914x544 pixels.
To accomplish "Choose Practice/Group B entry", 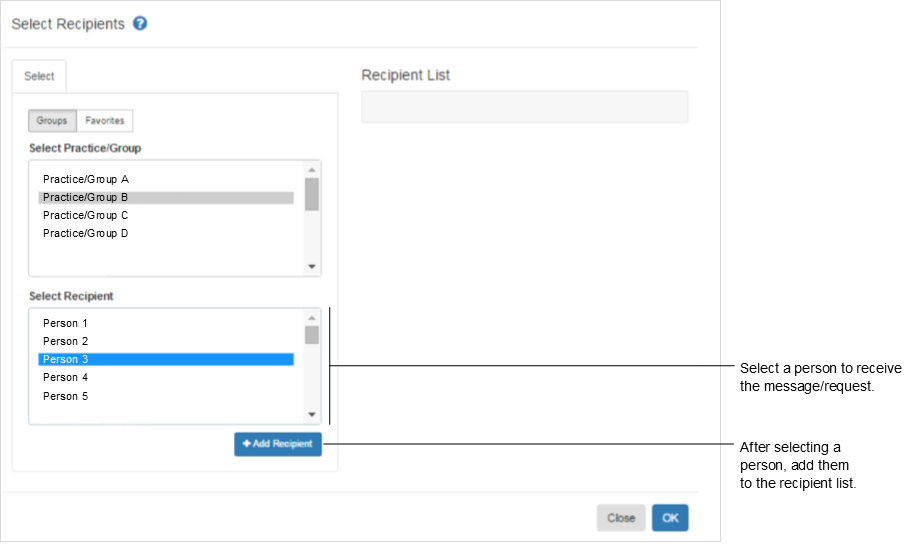I will [86, 197].
